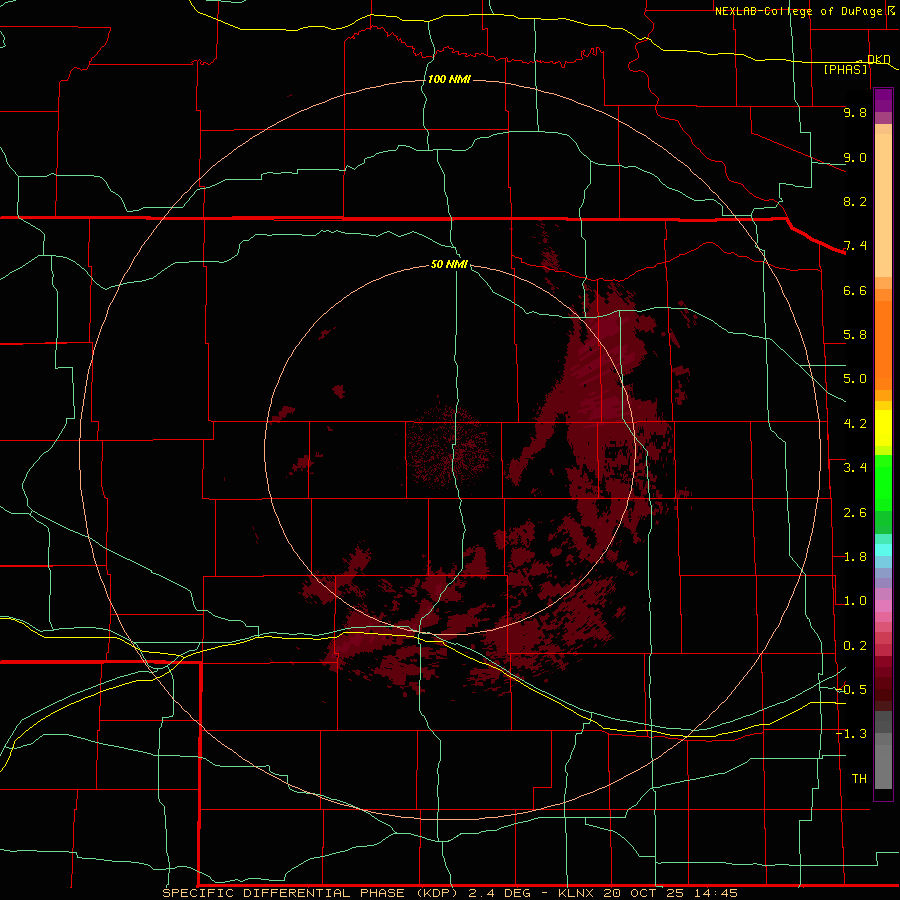Click the SPECIFIC DIFFERENTIAL PHASE (KDP) caption

310,893
